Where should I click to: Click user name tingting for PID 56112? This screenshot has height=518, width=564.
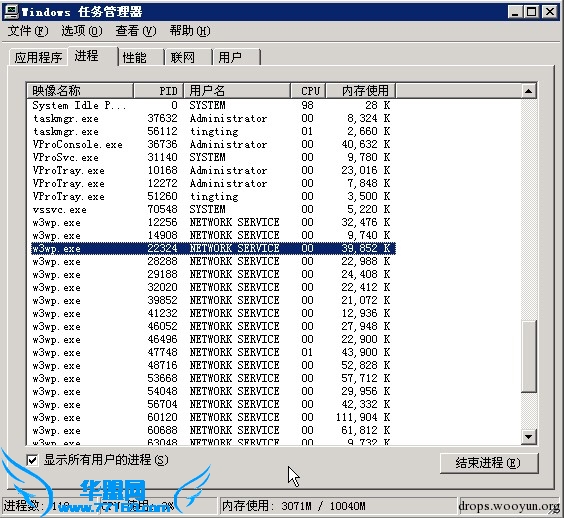[x=214, y=132]
